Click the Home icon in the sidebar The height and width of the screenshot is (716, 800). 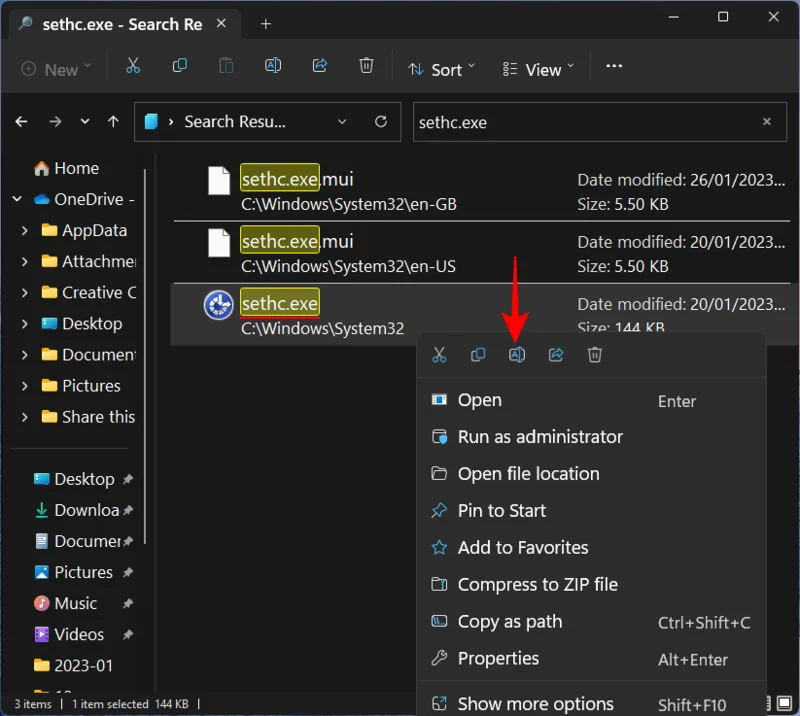(x=41, y=168)
